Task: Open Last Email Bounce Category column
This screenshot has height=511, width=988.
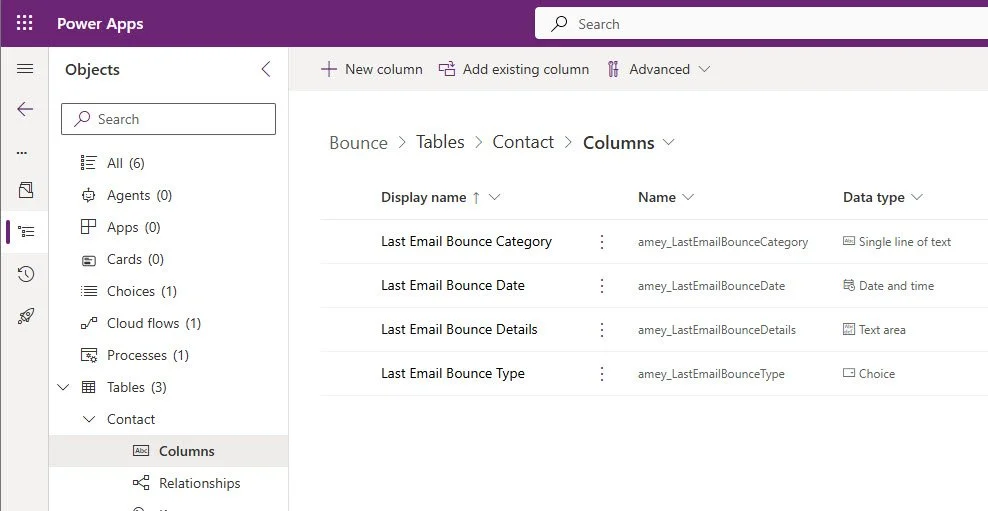Action: pyautogui.click(x=466, y=241)
